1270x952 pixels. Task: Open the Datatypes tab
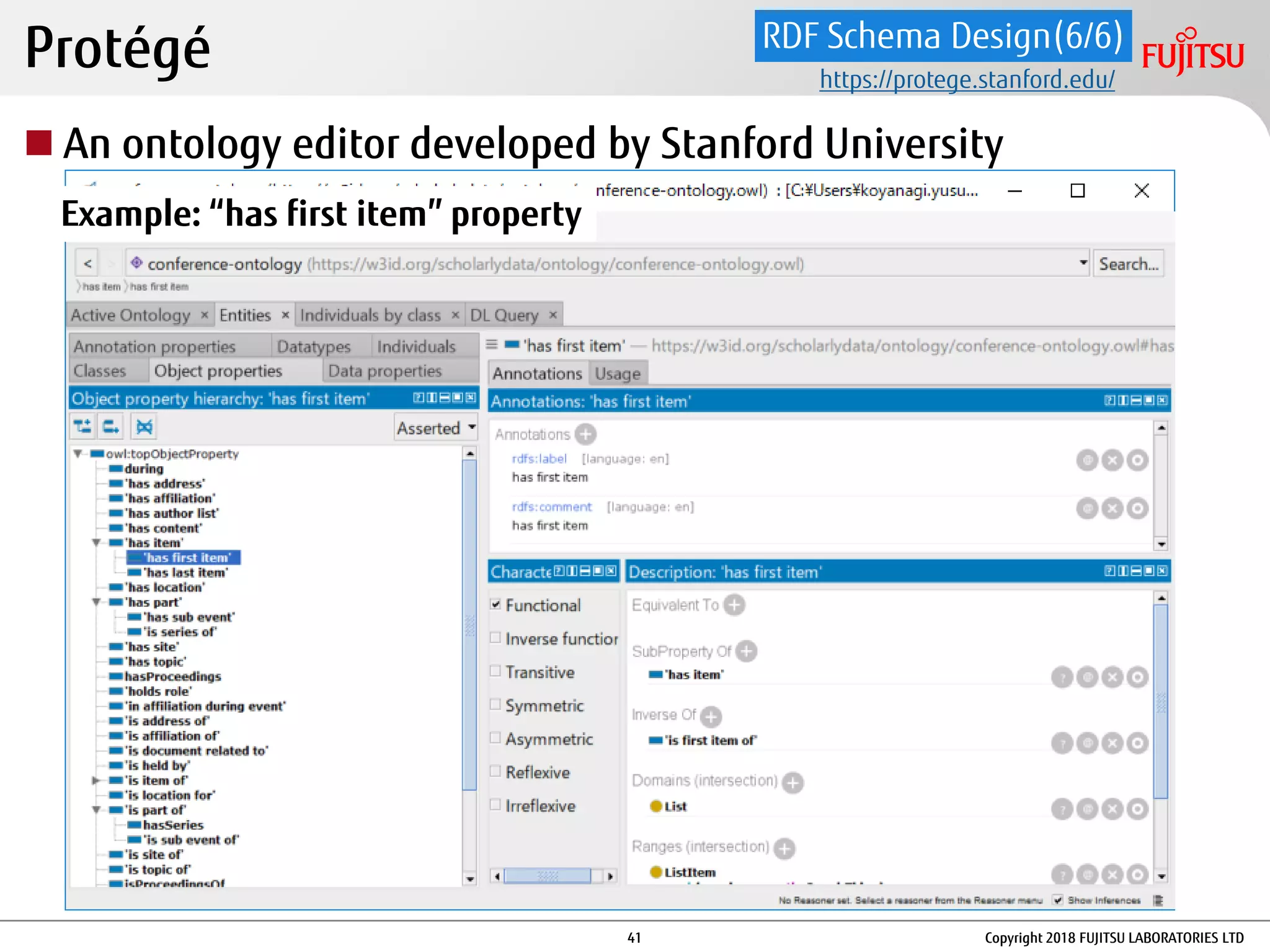pyautogui.click(x=321, y=346)
